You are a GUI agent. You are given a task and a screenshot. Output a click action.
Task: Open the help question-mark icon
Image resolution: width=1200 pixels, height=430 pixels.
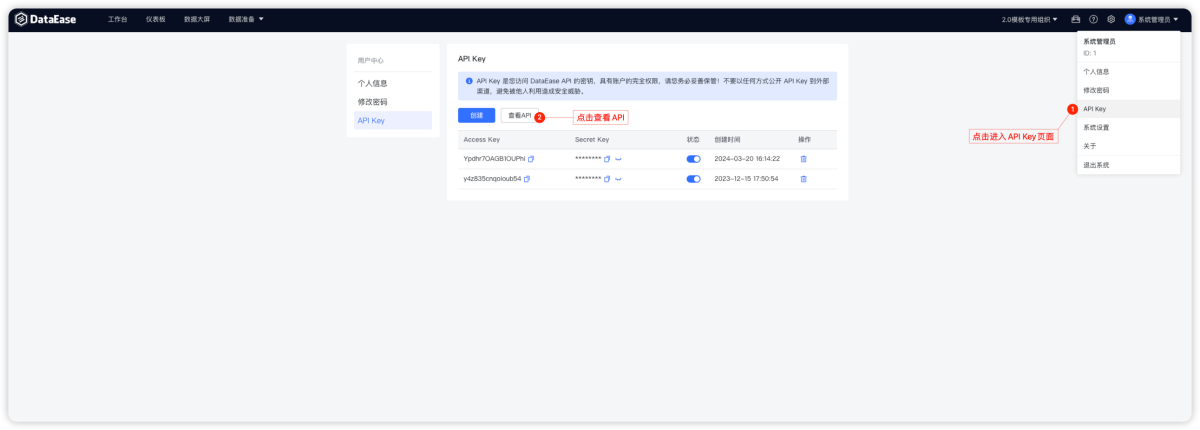click(1093, 19)
